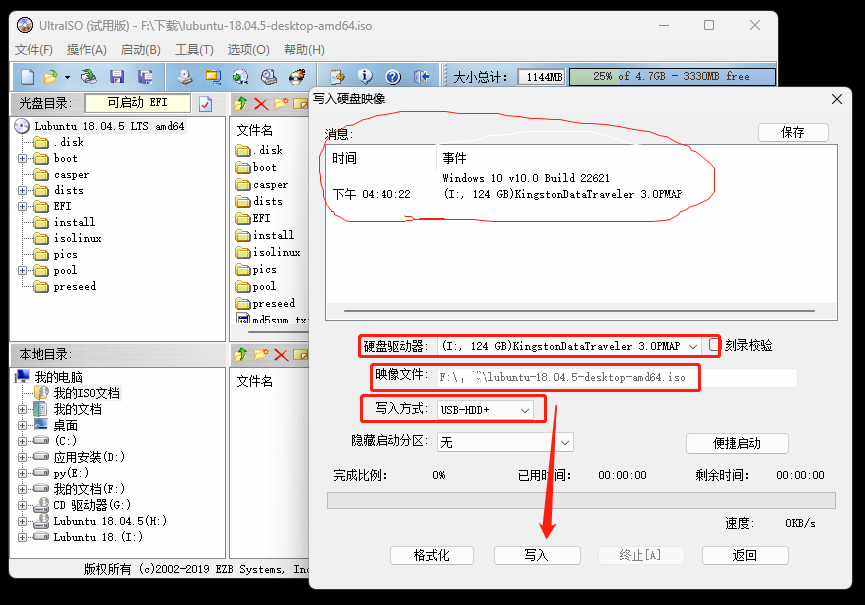Image resolution: width=865 pixels, height=605 pixels.
Task: Expand the boot folder in disc tree
Action: coord(23,159)
